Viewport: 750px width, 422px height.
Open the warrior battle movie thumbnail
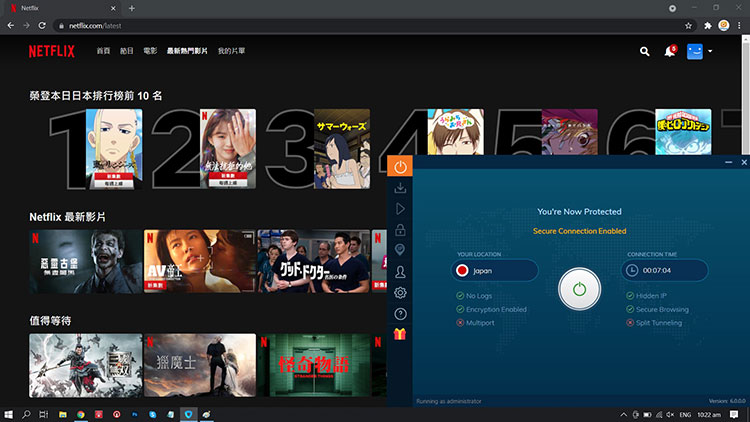coord(86,366)
